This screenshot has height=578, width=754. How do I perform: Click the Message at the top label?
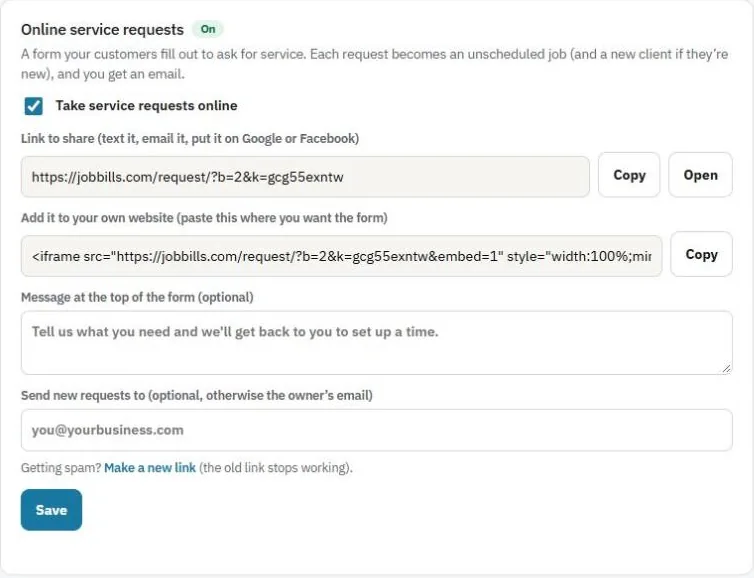(137, 297)
